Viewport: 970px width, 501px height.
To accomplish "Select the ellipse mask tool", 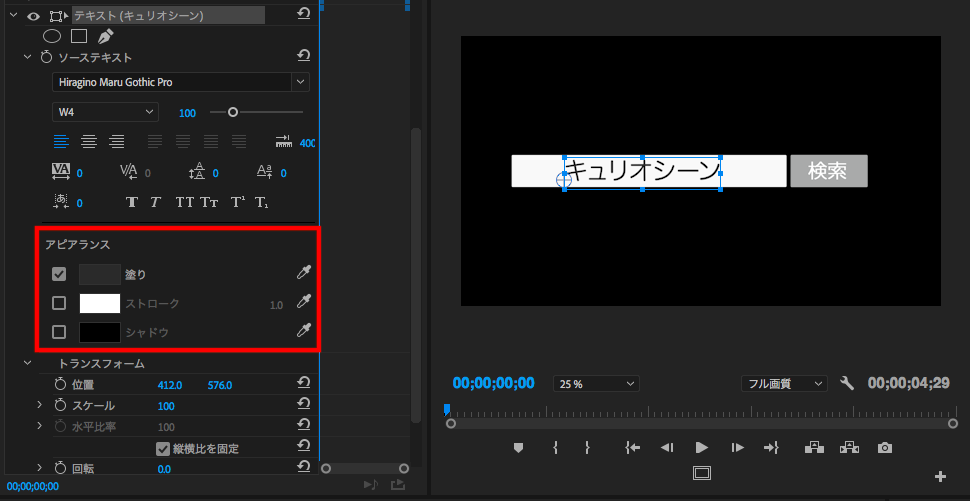I will (x=52, y=36).
